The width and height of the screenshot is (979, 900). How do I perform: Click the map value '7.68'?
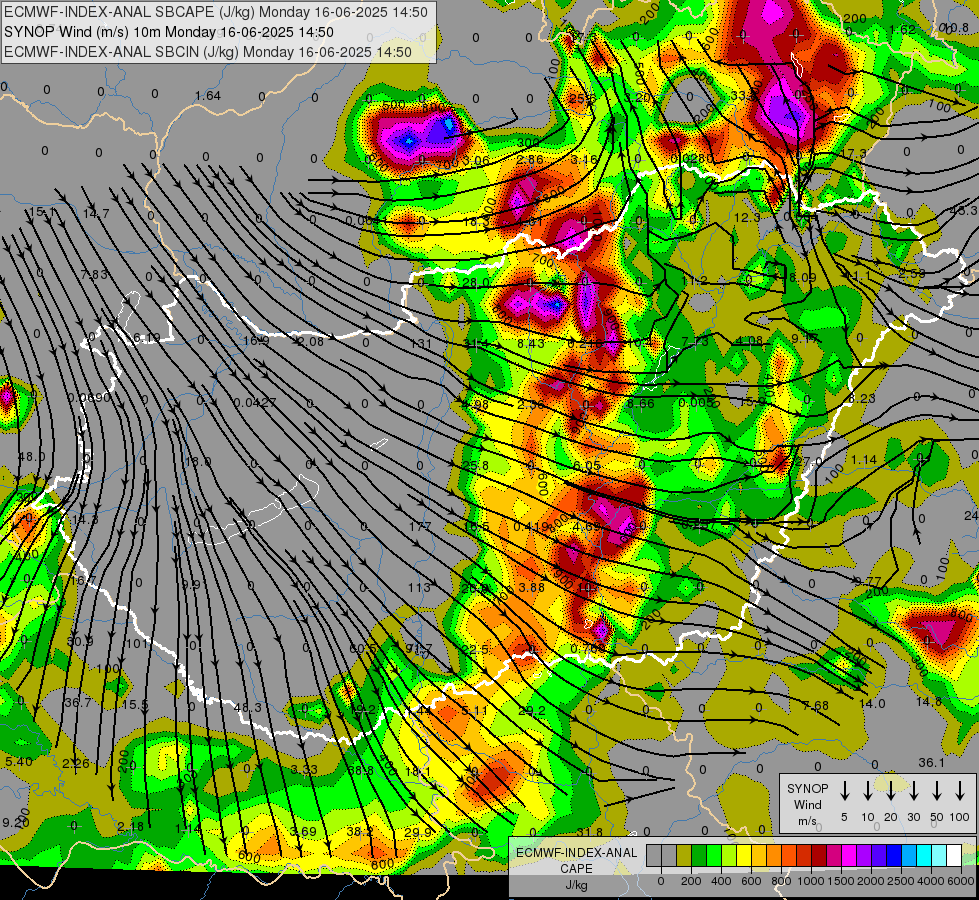pos(815,706)
